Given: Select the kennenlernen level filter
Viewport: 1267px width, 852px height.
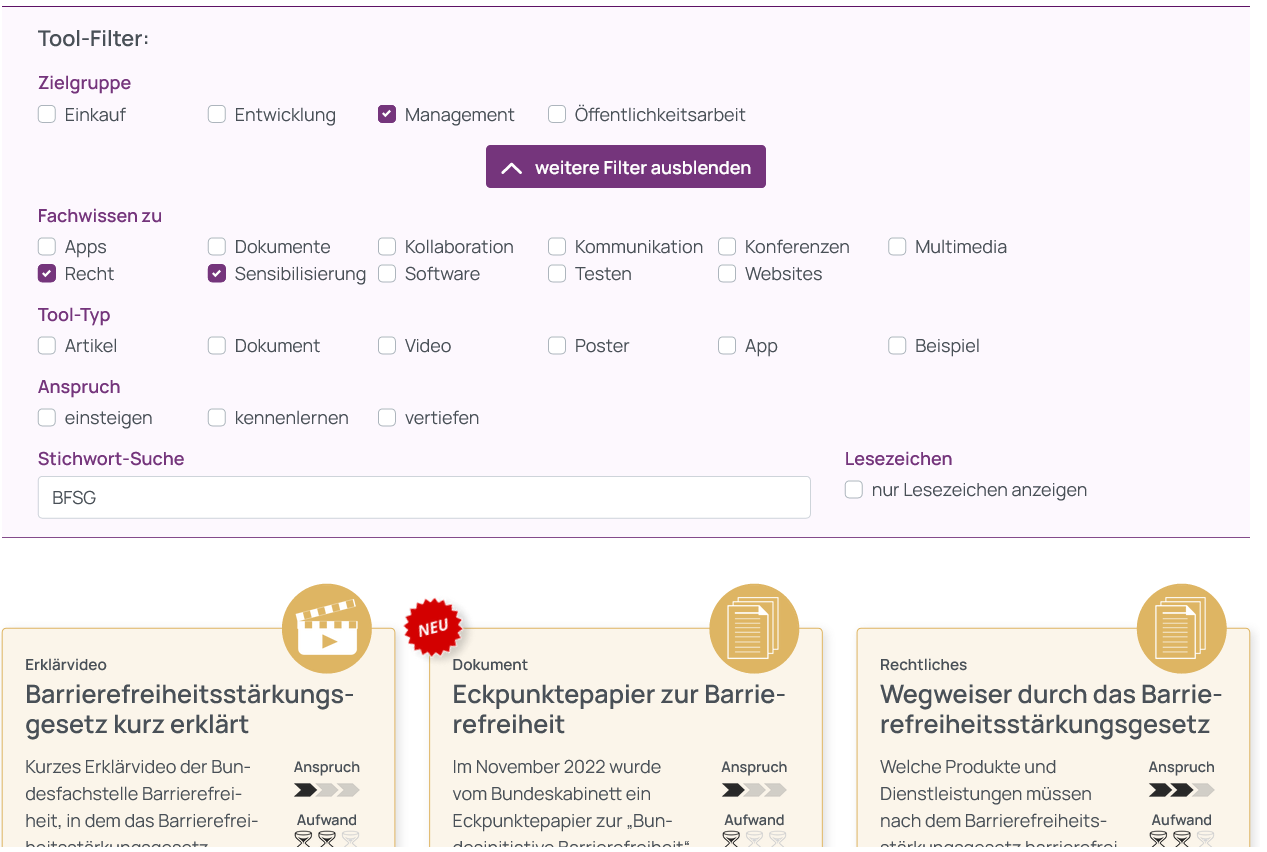Looking at the screenshot, I should [217, 417].
